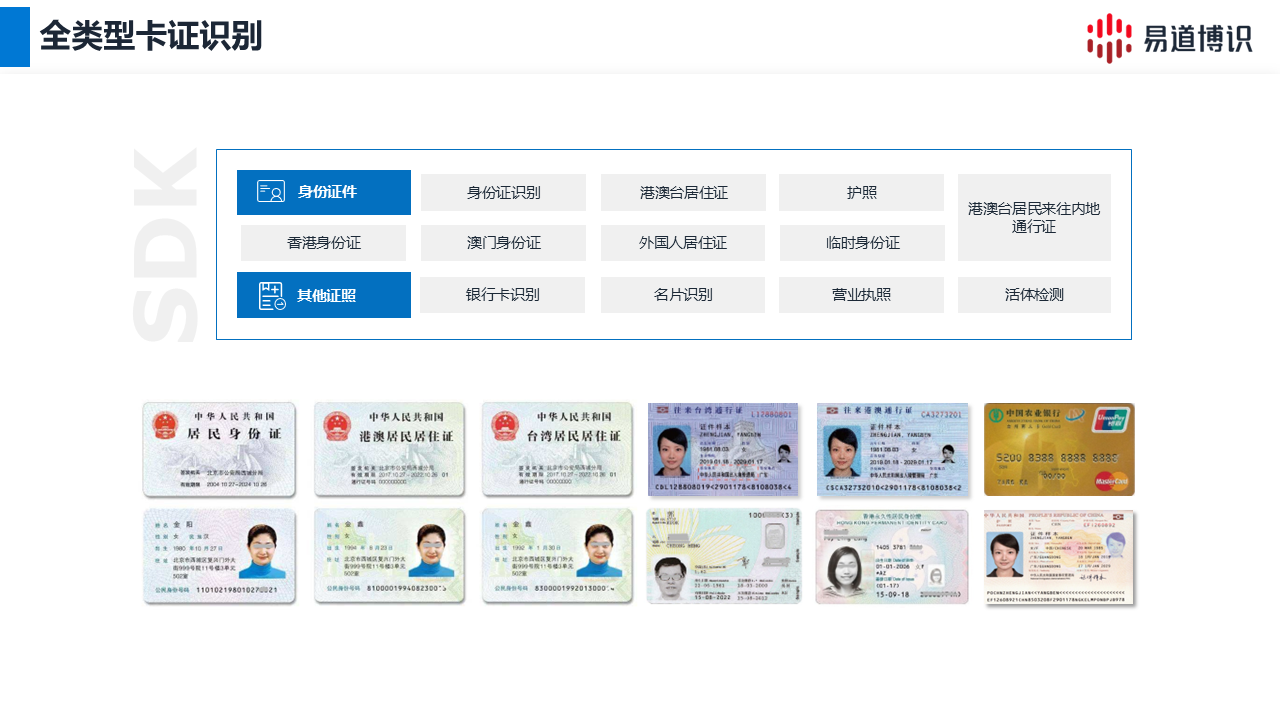
Task: Click the document icon beside 其他证照
Action: pyautogui.click(x=272, y=295)
